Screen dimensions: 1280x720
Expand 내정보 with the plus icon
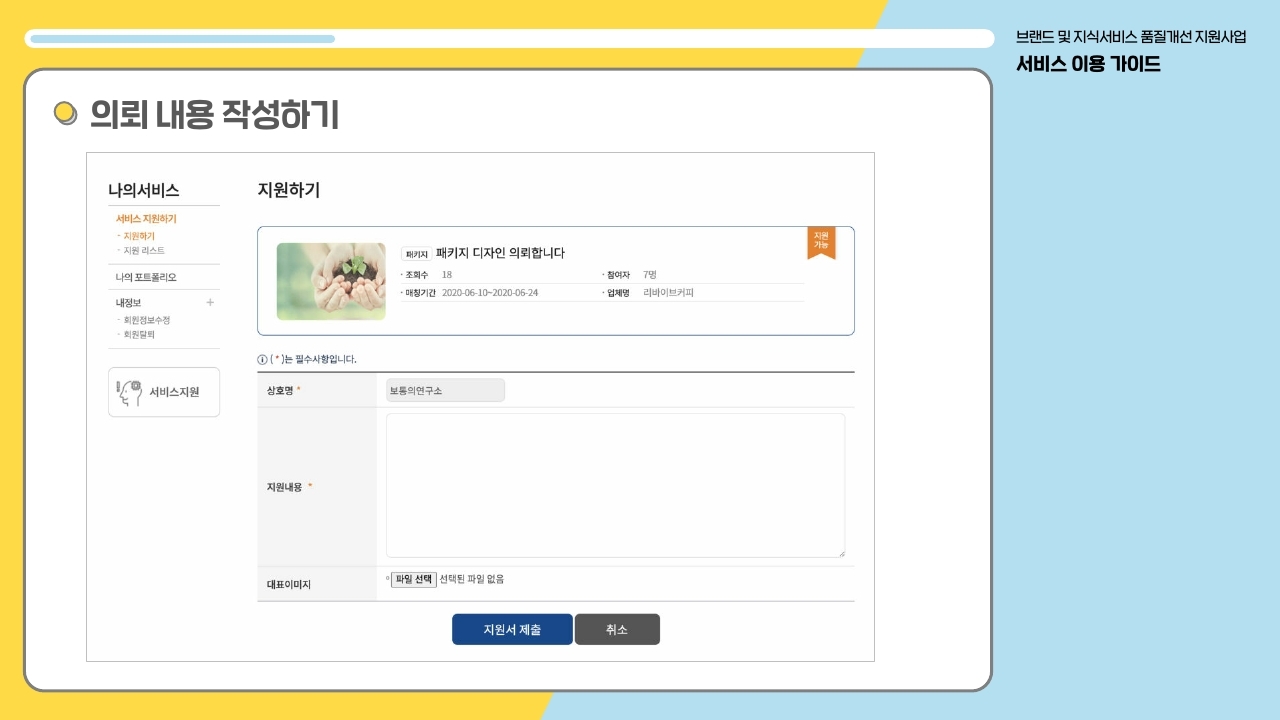click(210, 302)
